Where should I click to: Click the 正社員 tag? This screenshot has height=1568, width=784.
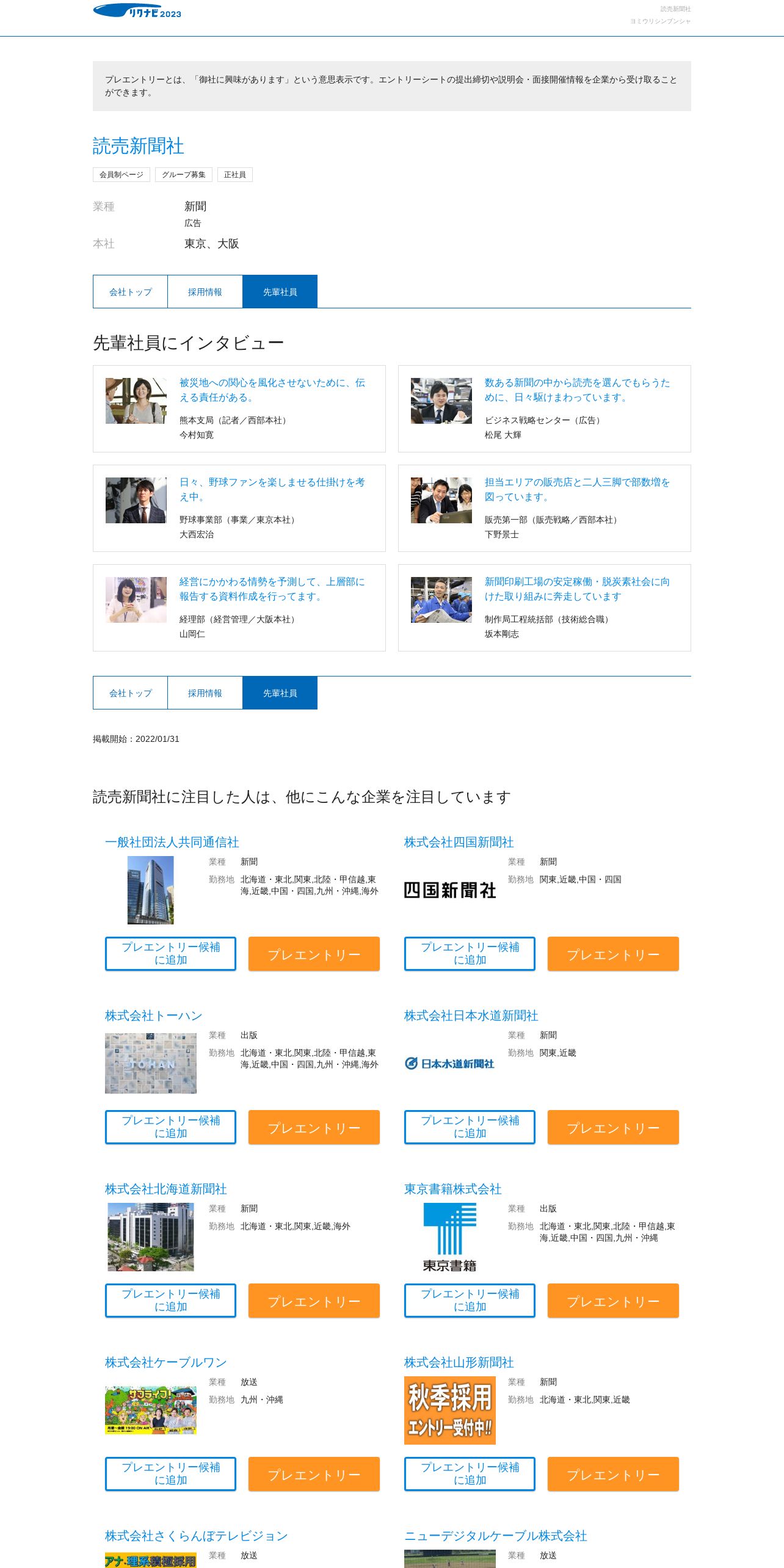pos(235,175)
